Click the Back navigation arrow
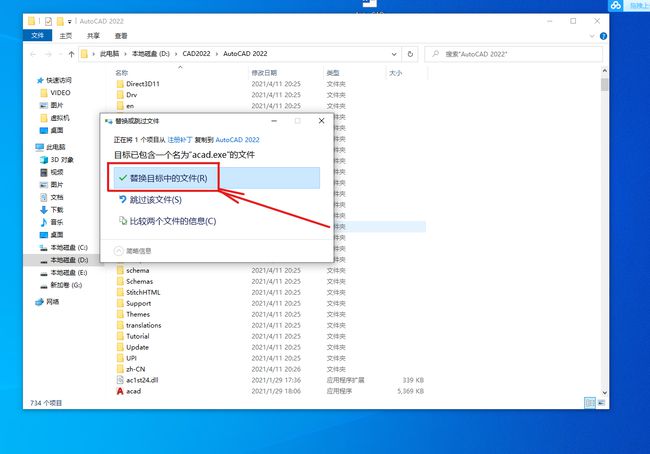650x454 pixels. [34, 54]
